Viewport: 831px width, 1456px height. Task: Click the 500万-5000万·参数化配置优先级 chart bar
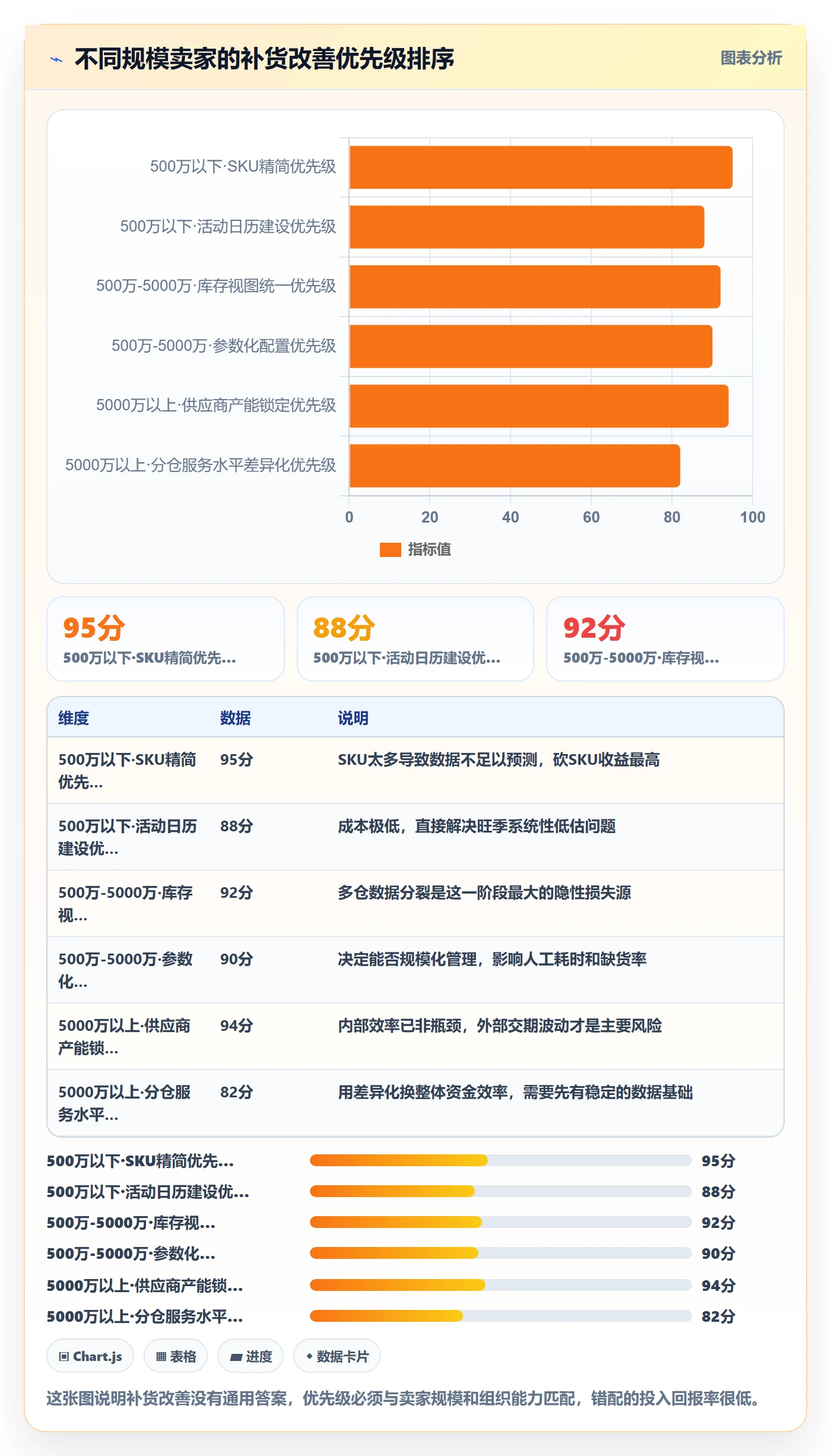click(531, 346)
